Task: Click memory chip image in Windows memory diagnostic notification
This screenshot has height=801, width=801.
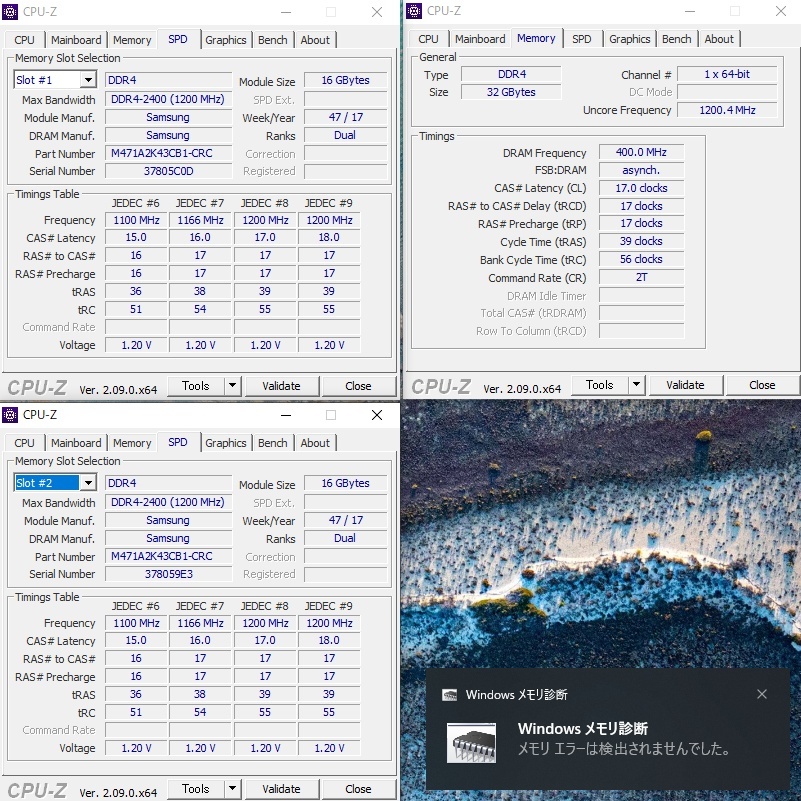Action: pyautogui.click(x=471, y=743)
